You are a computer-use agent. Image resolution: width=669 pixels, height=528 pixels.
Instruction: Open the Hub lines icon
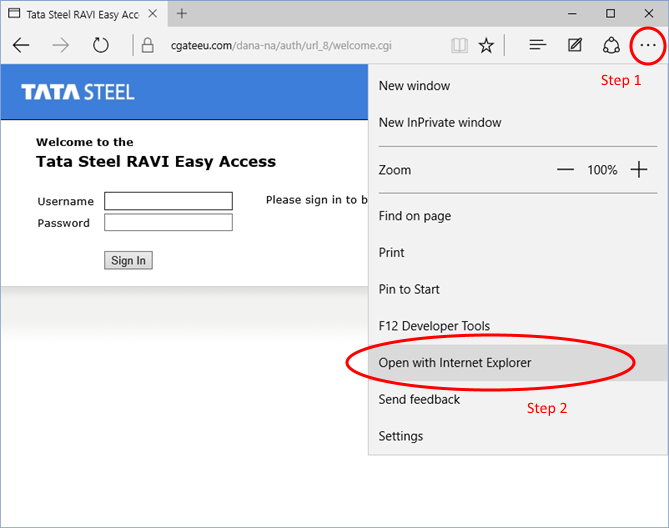coord(538,45)
